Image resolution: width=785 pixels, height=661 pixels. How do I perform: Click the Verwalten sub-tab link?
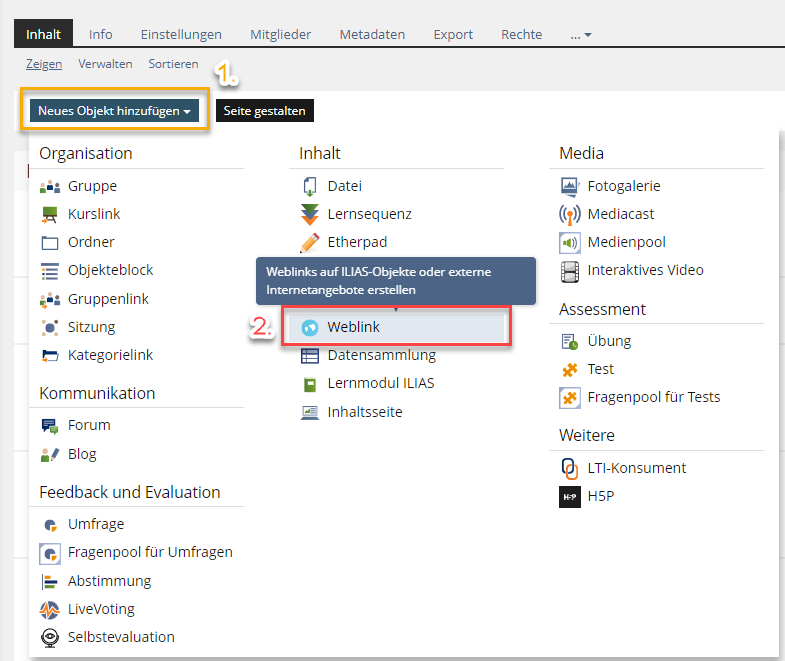pos(105,64)
